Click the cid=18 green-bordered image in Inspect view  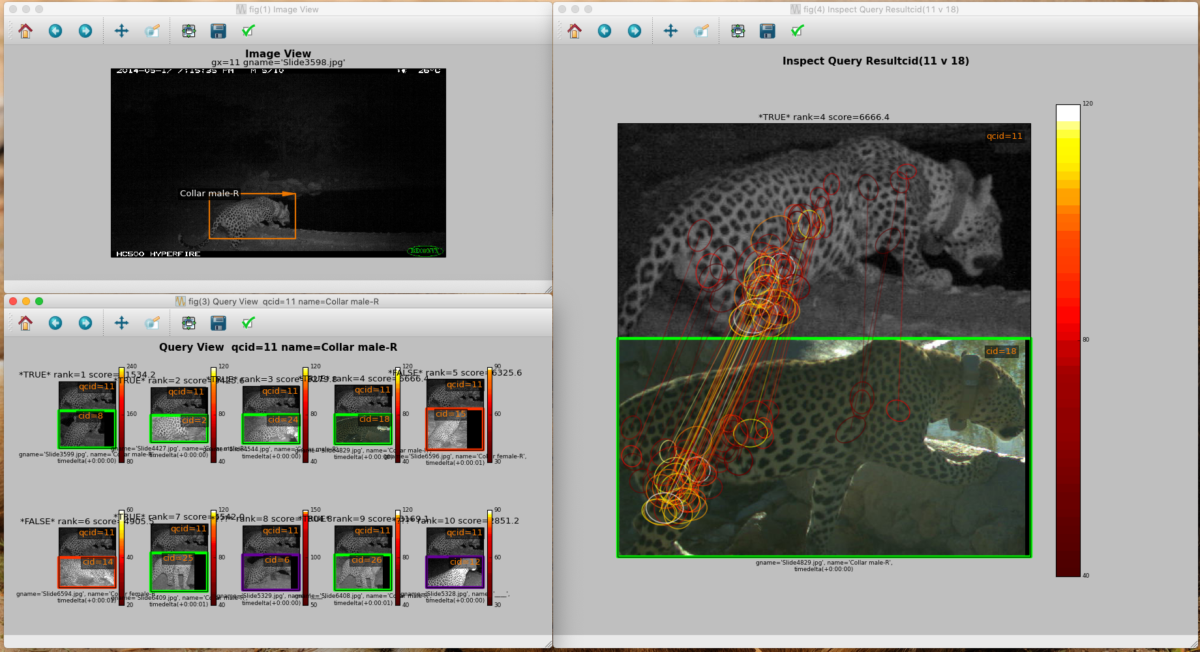825,447
